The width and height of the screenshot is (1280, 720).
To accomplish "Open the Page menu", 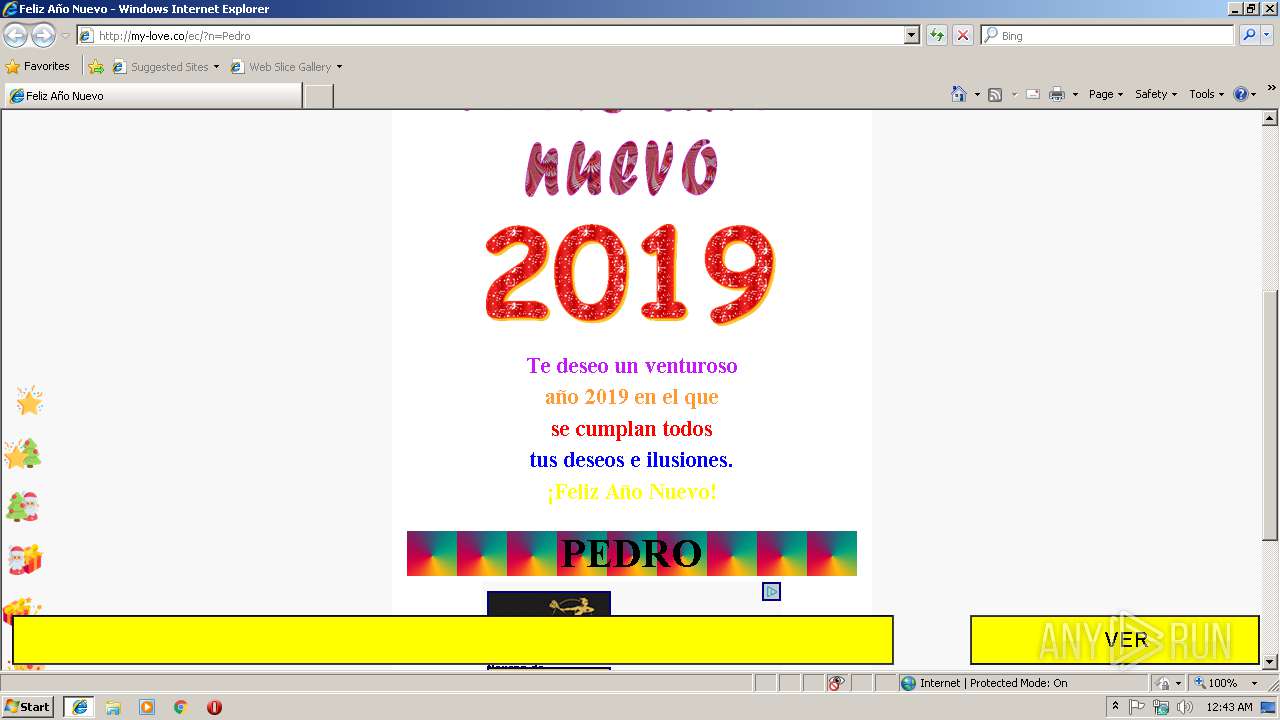I will (1106, 94).
